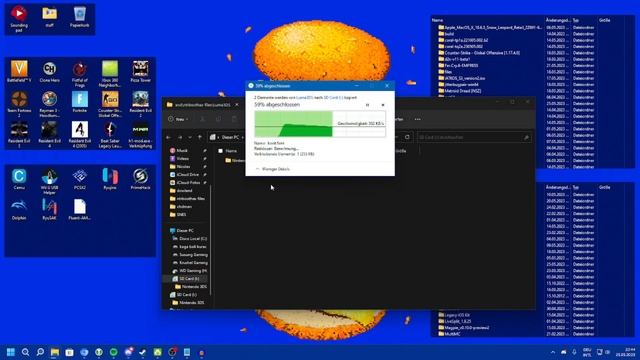Select 'Dieser PC' in the navigation tree

click(185, 231)
